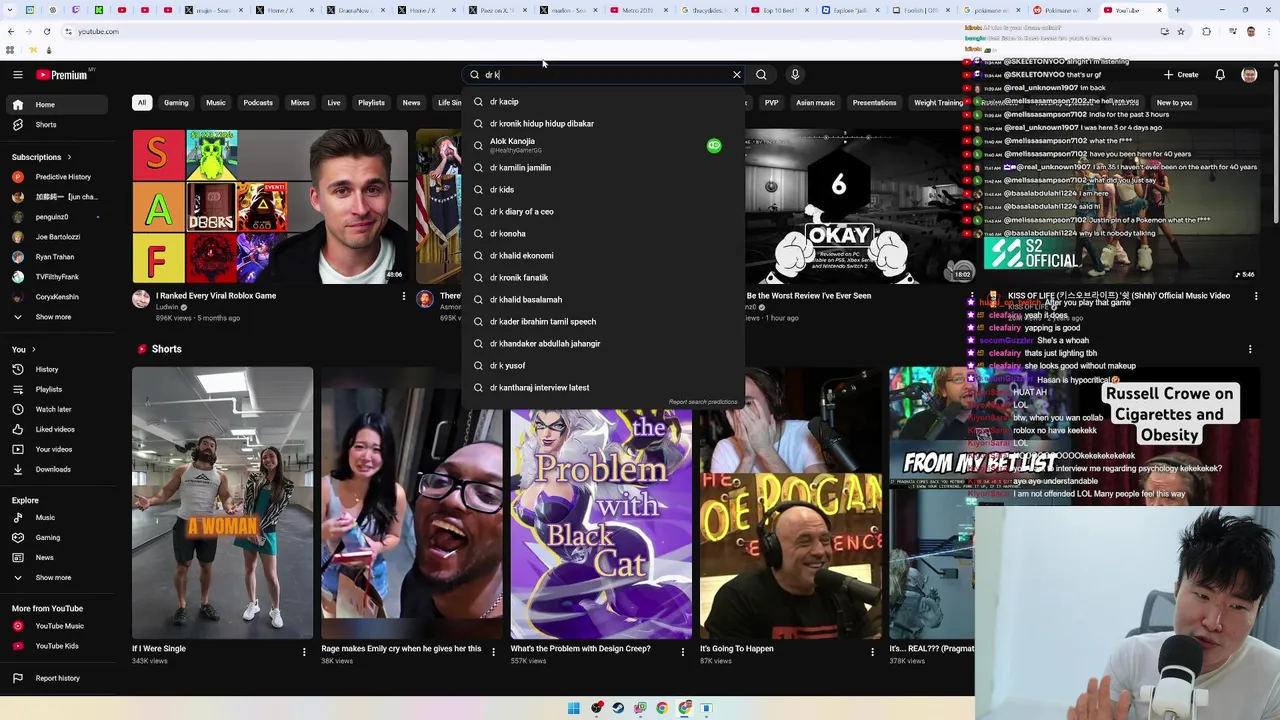Open options for Design Creep short
This screenshot has height=720, width=1280.
[x=683, y=651]
